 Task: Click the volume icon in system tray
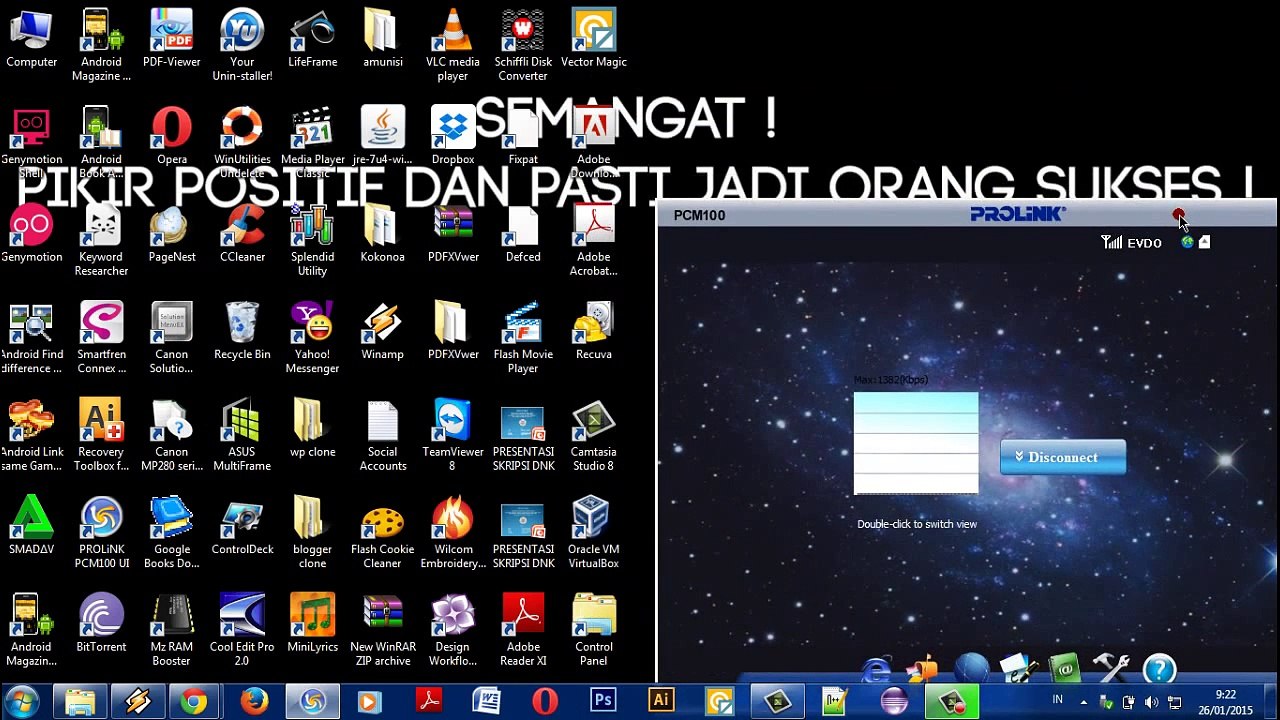pyautogui.click(x=1151, y=702)
